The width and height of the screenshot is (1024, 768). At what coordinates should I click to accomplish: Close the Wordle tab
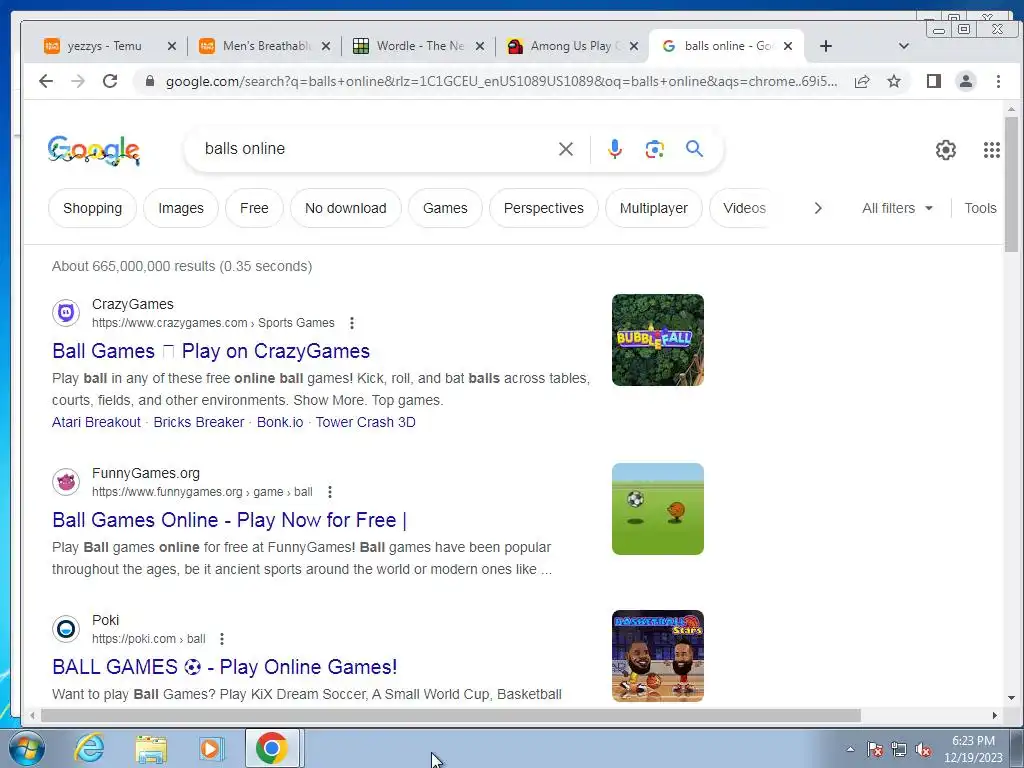(x=480, y=46)
